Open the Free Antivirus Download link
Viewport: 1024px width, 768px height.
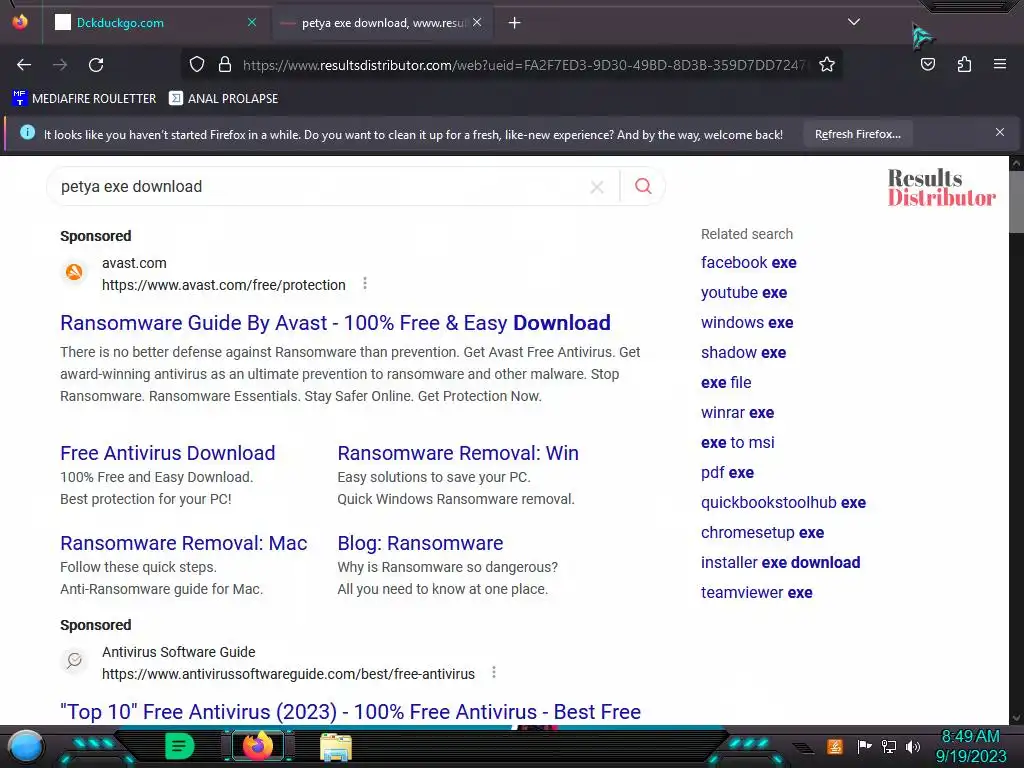tap(168, 453)
